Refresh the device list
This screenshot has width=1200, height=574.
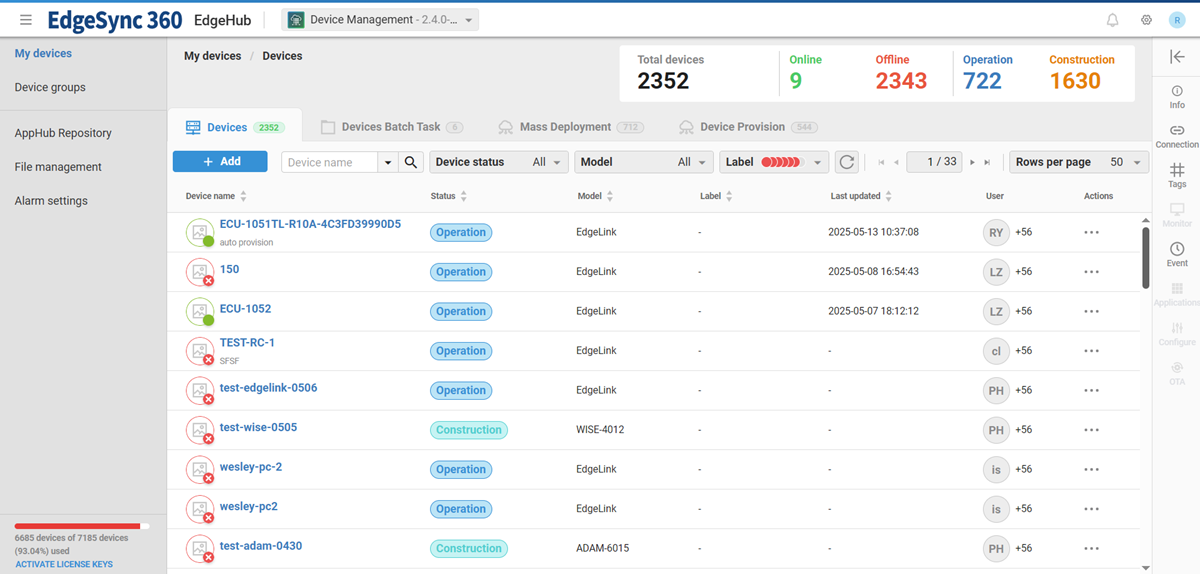coord(847,162)
